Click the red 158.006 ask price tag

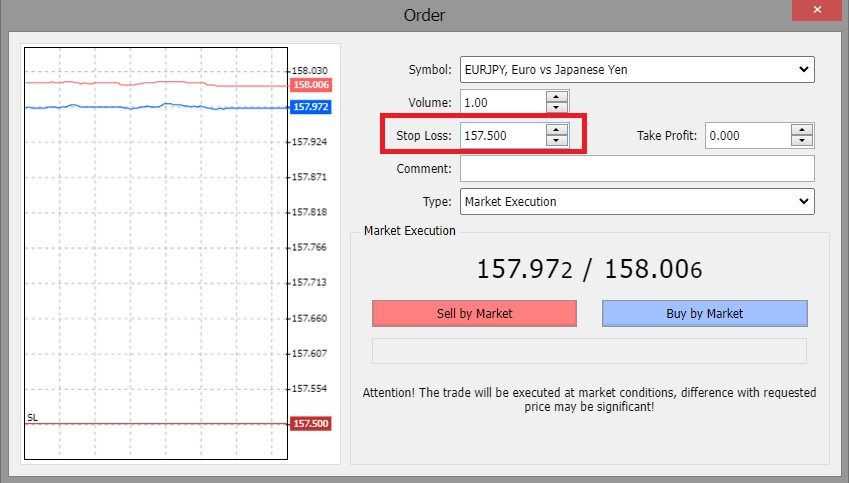click(310, 86)
